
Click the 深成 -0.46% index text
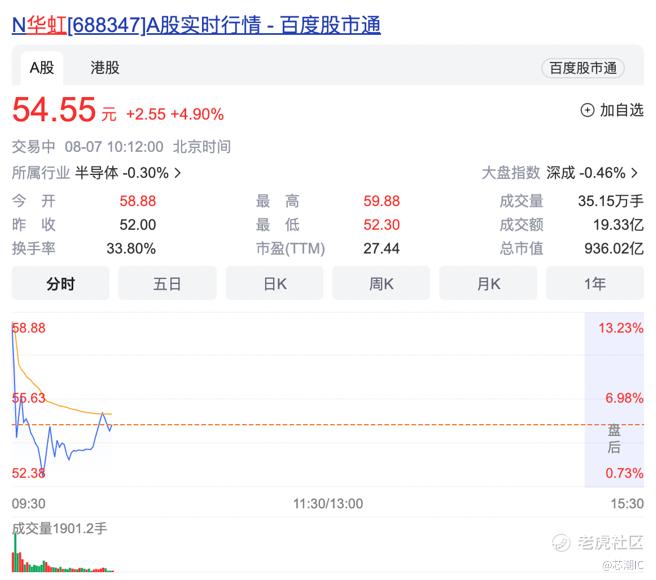586,173
